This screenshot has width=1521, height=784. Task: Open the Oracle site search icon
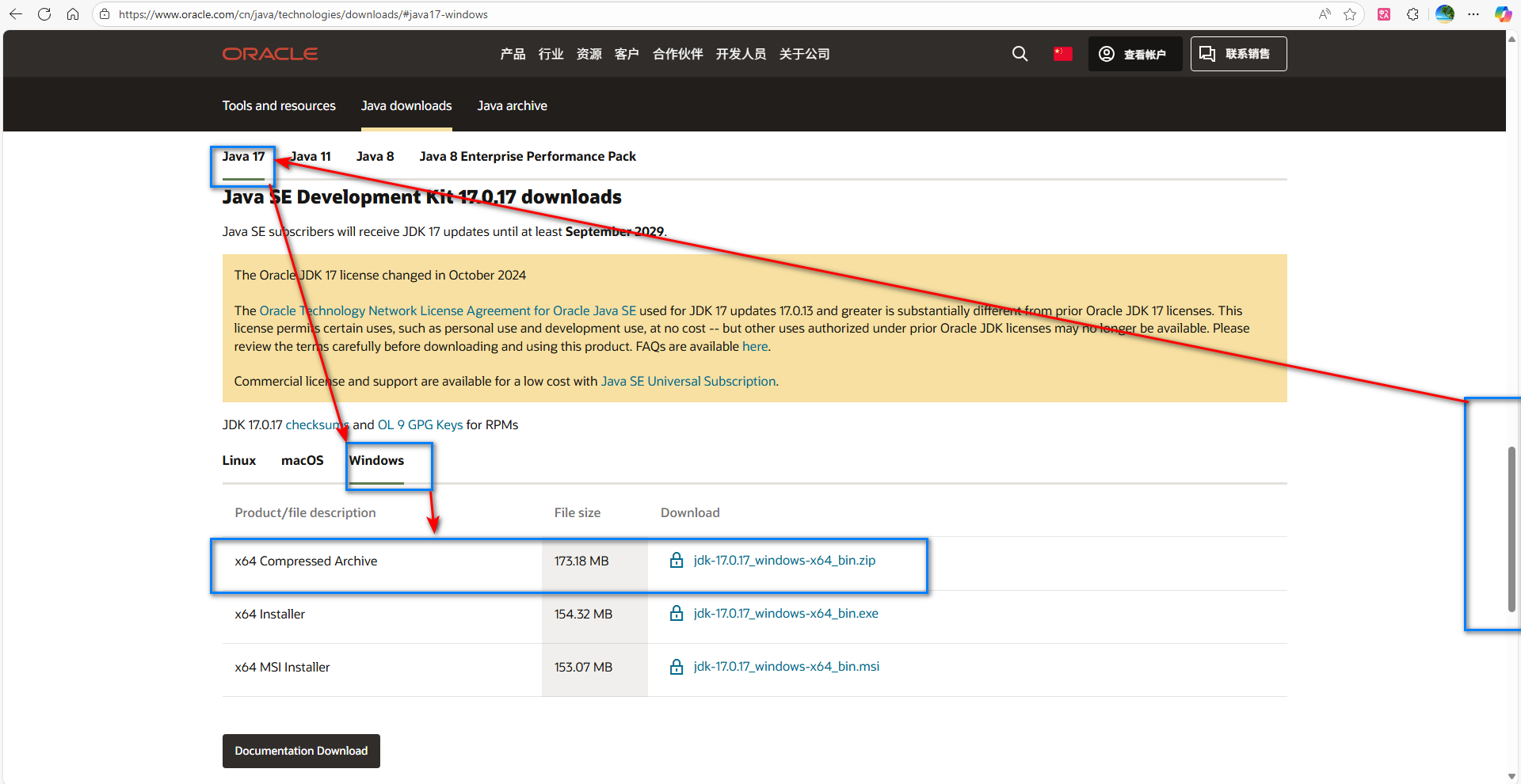point(1020,54)
